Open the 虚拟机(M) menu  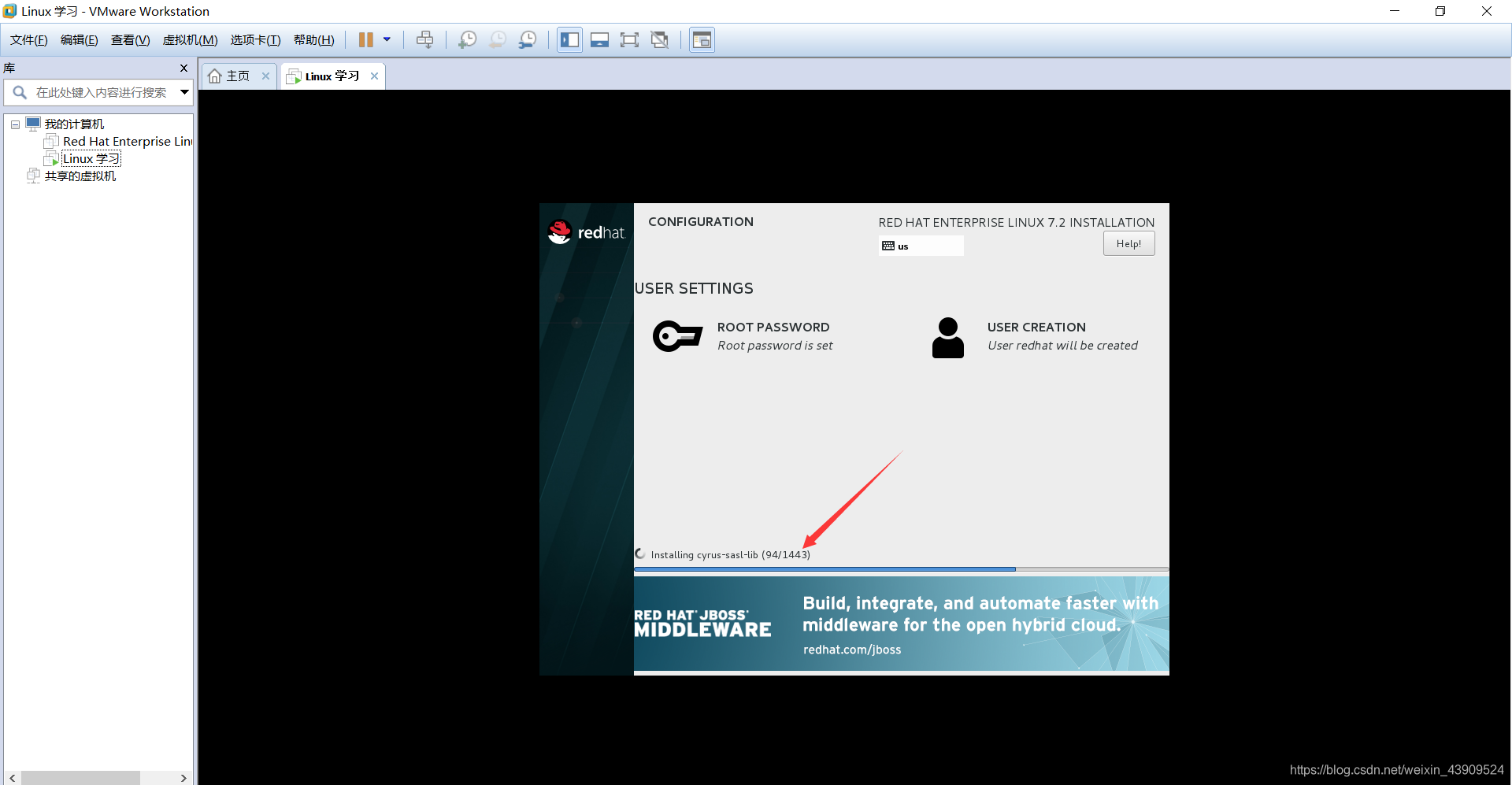(x=191, y=40)
